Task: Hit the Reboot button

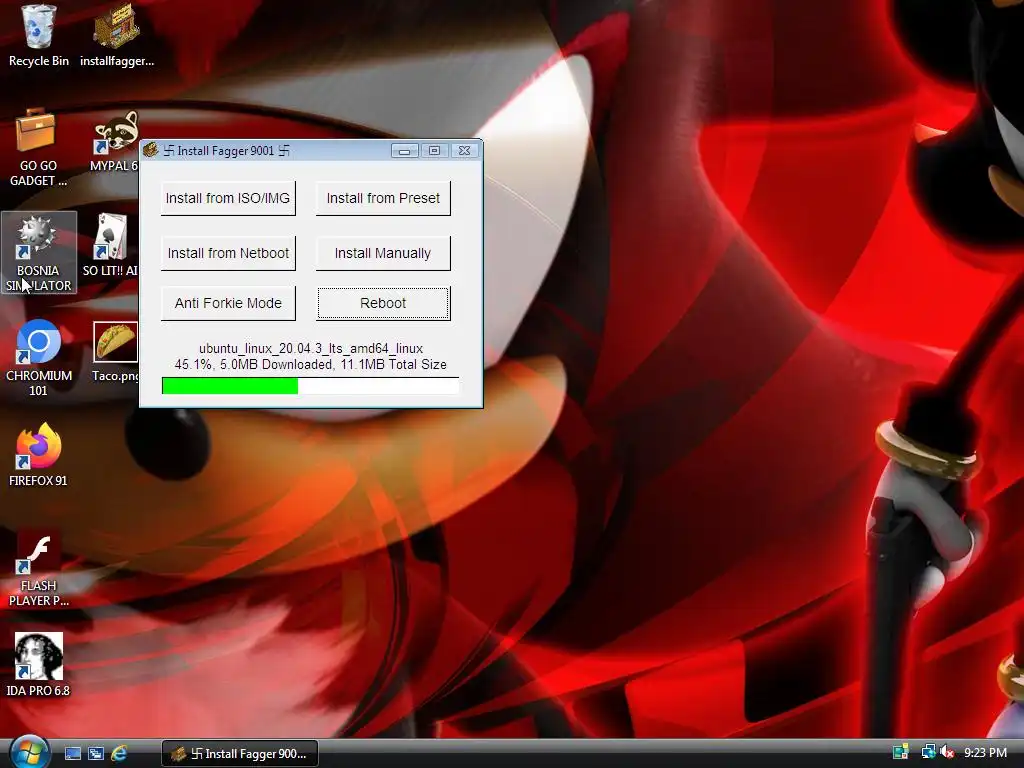Action: click(383, 303)
